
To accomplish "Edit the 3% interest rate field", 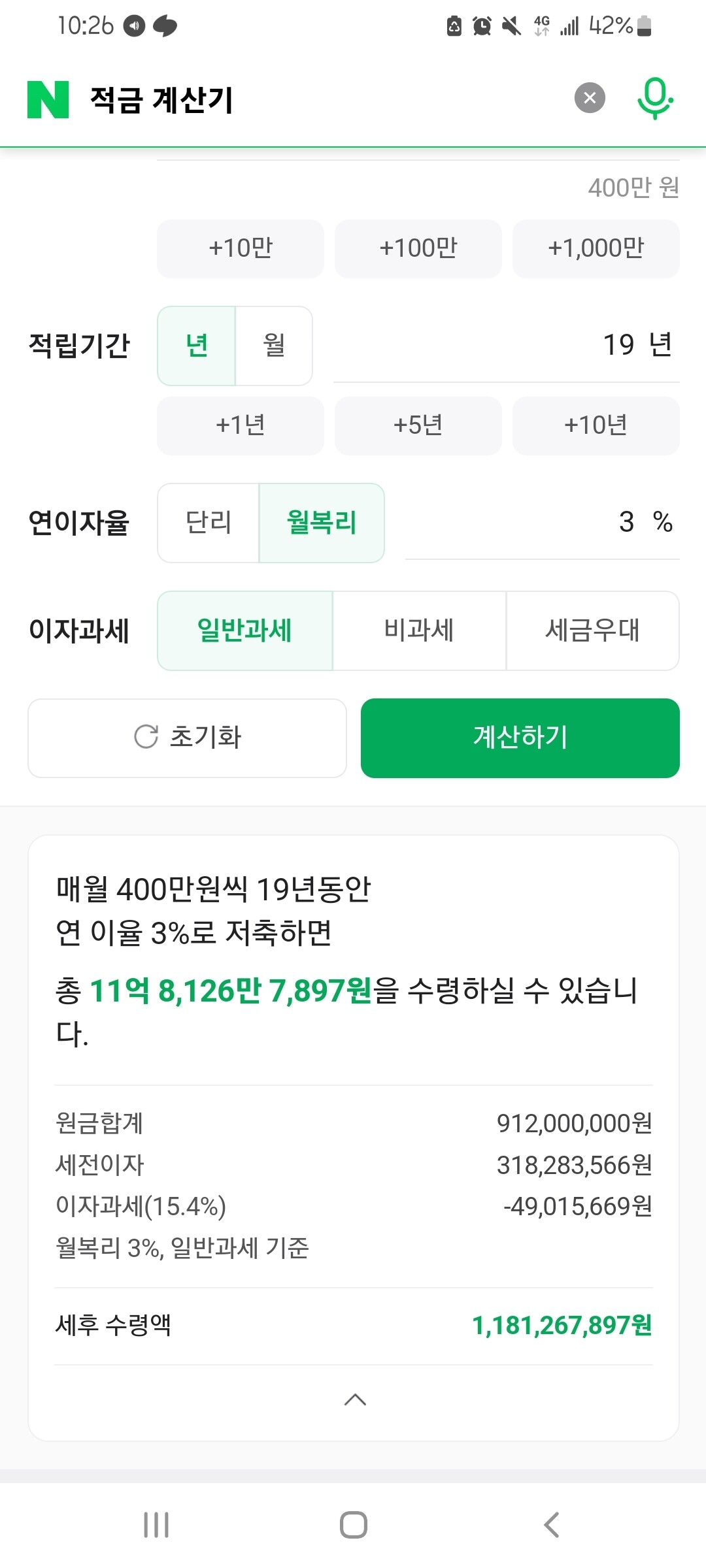I will pos(543,522).
